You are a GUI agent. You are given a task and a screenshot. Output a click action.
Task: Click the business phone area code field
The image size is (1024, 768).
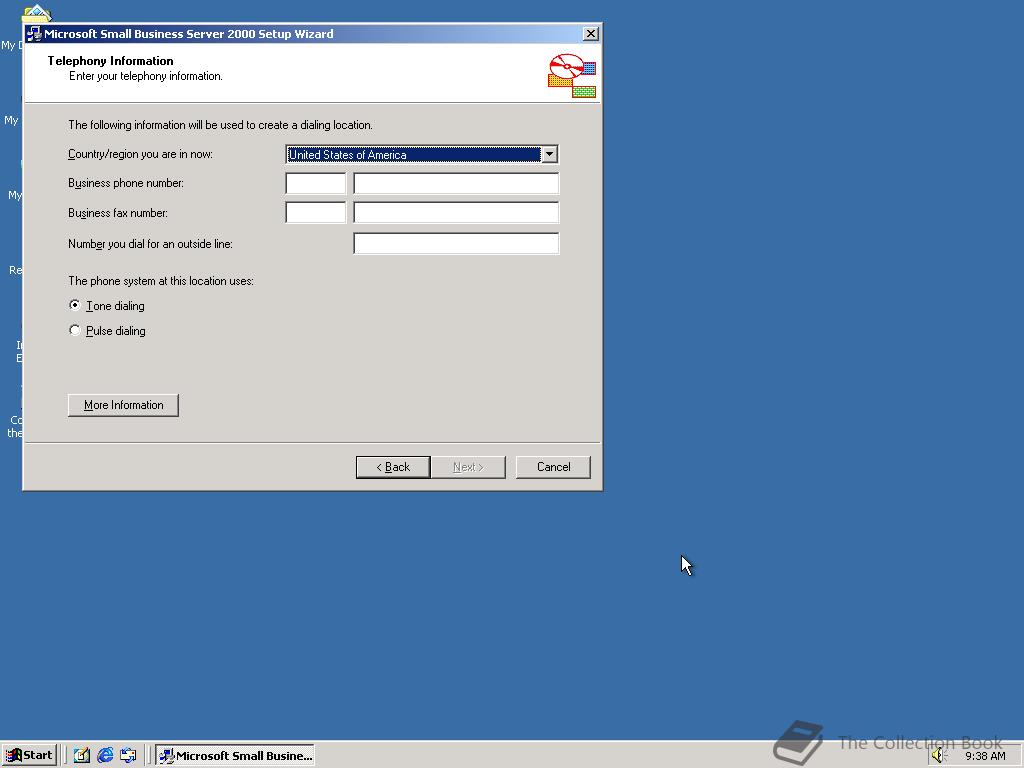tap(315, 184)
